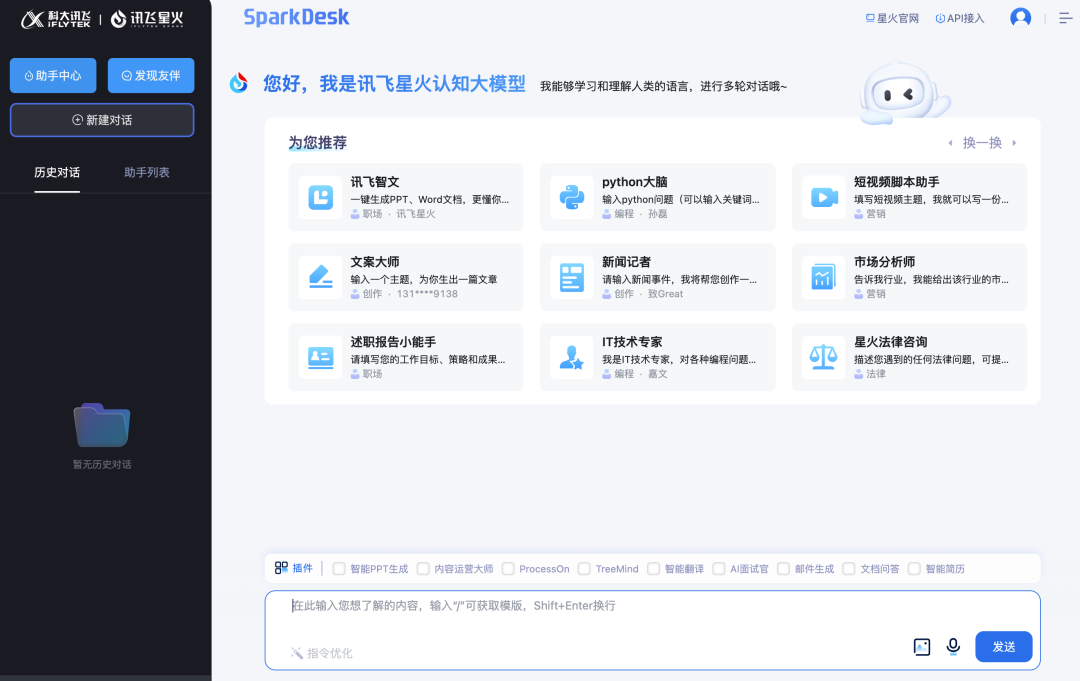Image resolution: width=1080 pixels, height=681 pixels.
Task: Switch to the 历史对话 tab
Action: point(57,172)
